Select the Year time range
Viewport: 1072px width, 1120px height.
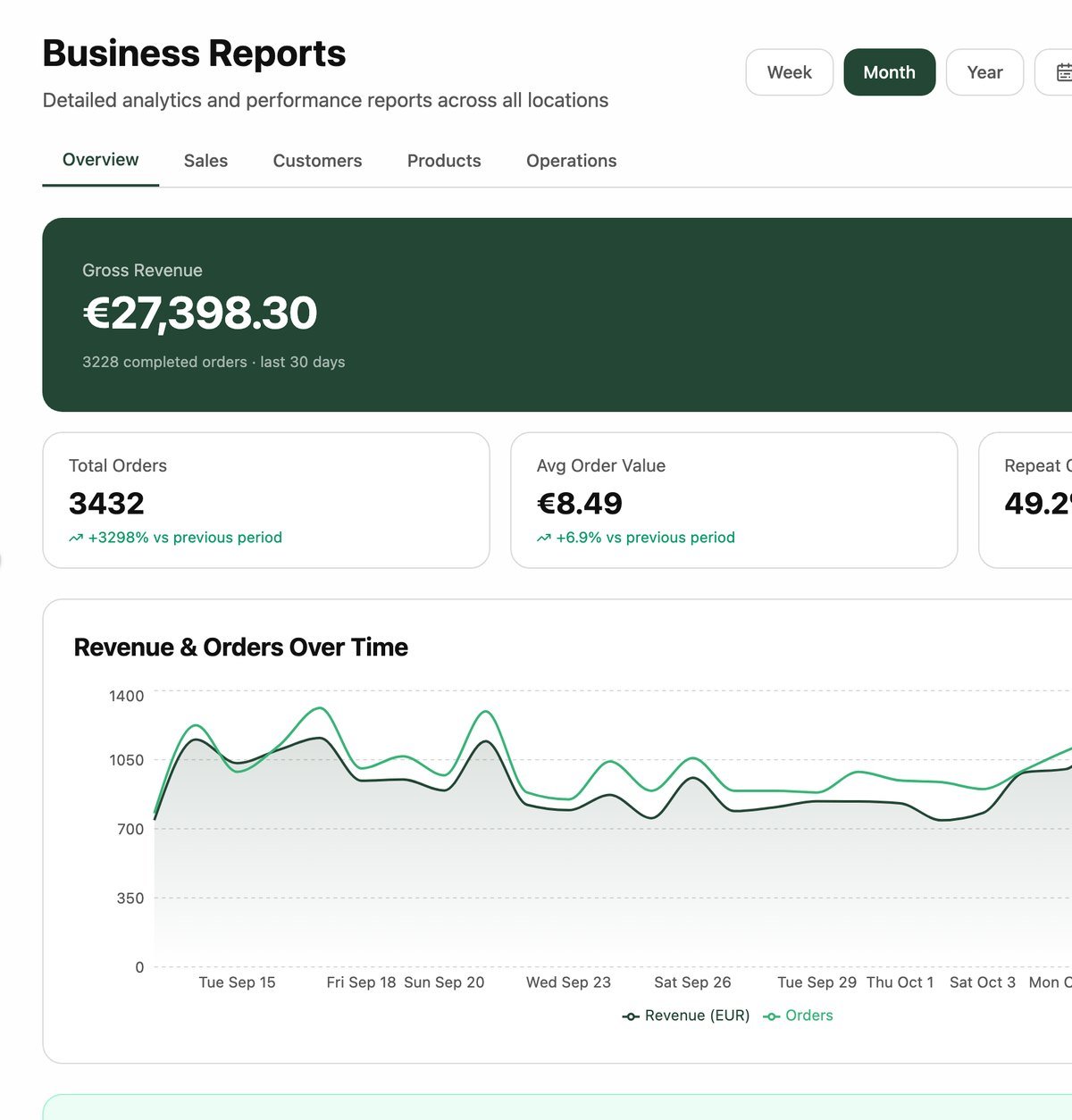click(x=984, y=72)
